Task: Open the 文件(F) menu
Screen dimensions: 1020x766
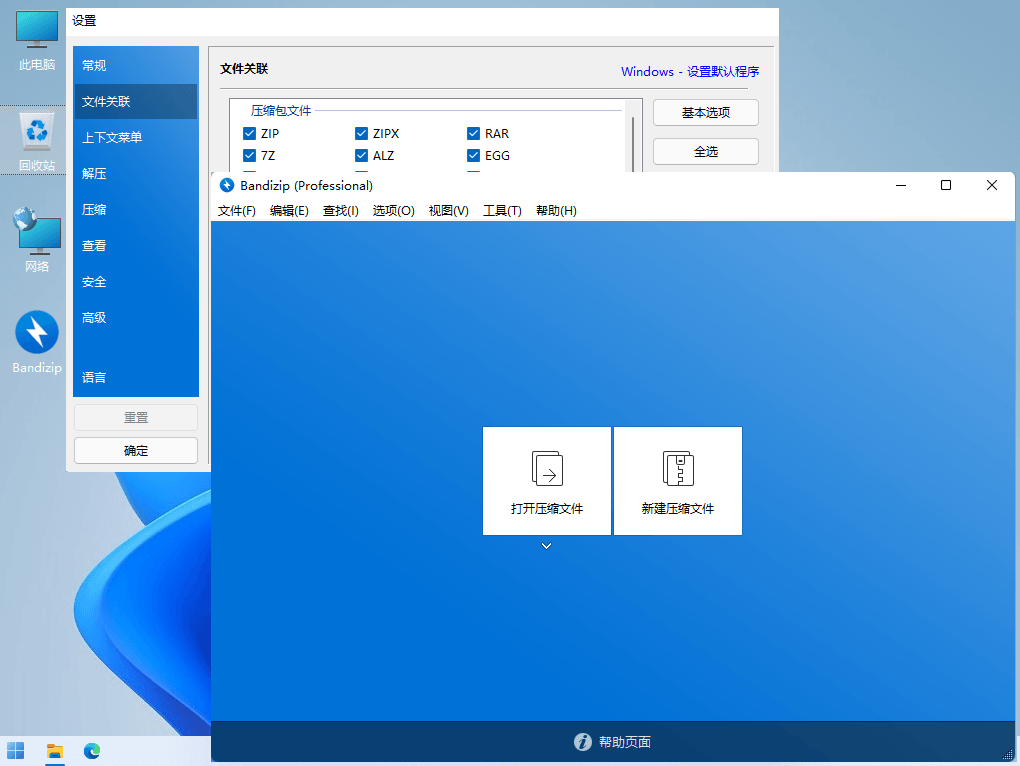Action: click(x=237, y=211)
